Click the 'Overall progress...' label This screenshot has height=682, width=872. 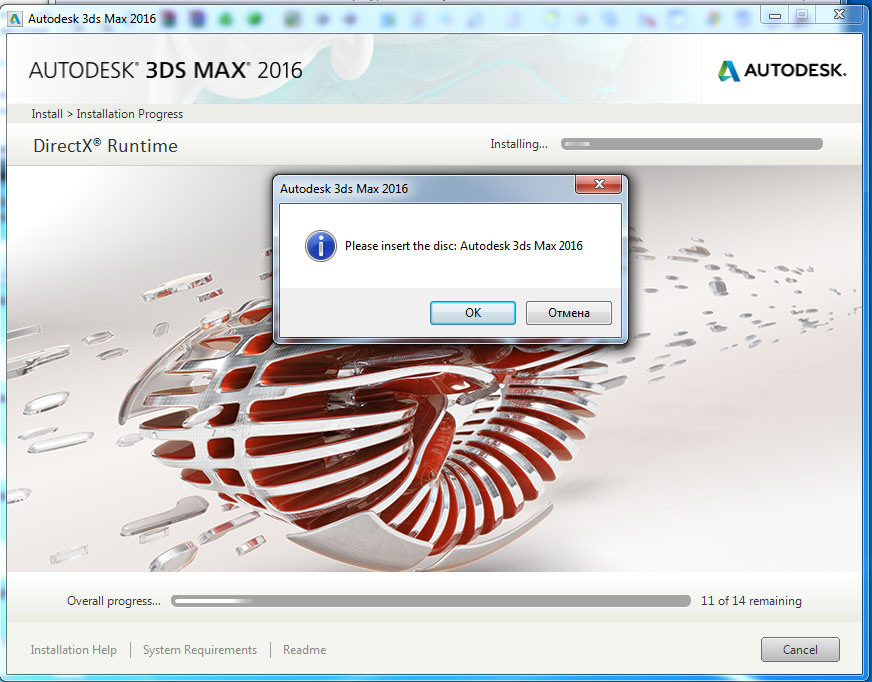113,601
